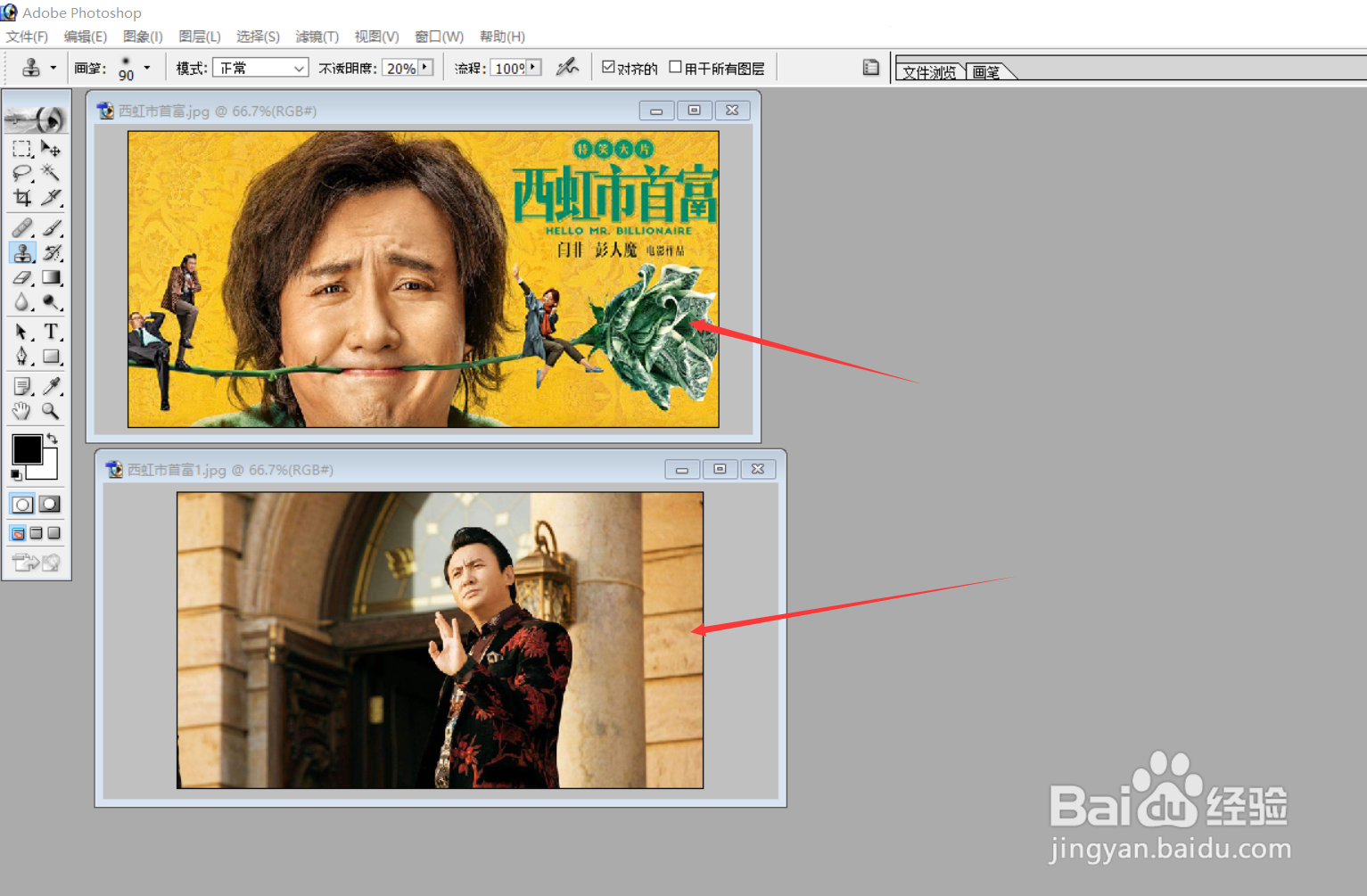Open the 文件(F) menu
Image resolution: width=1367 pixels, height=896 pixels.
(x=27, y=37)
